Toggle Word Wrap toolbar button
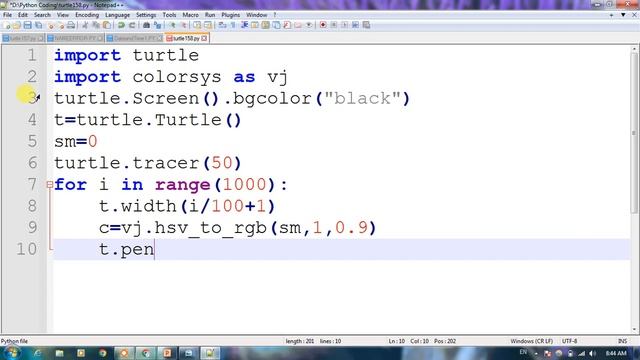640x360 pixels. (x=222, y=25)
